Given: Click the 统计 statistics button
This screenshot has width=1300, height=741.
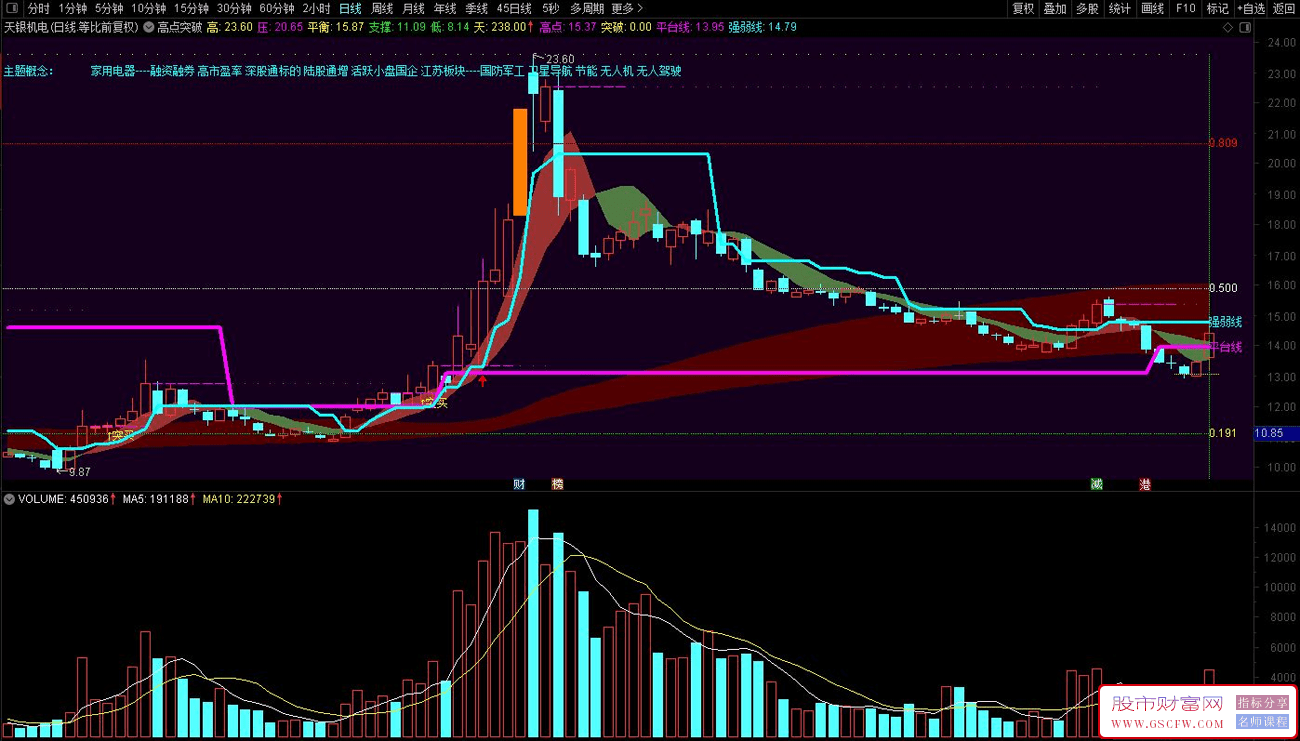Looking at the screenshot, I should [1120, 8].
